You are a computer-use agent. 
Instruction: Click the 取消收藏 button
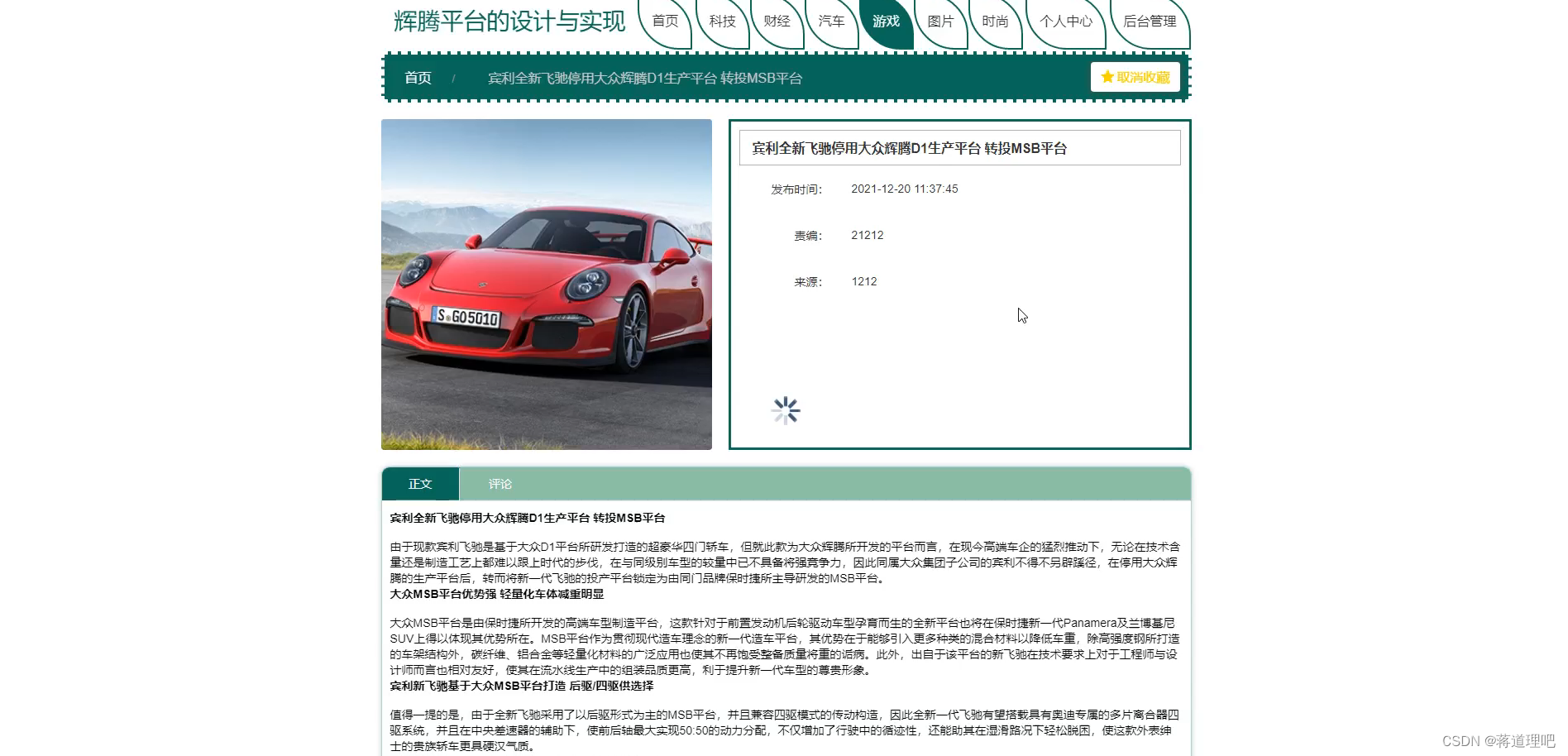pyautogui.click(x=1135, y=77)
